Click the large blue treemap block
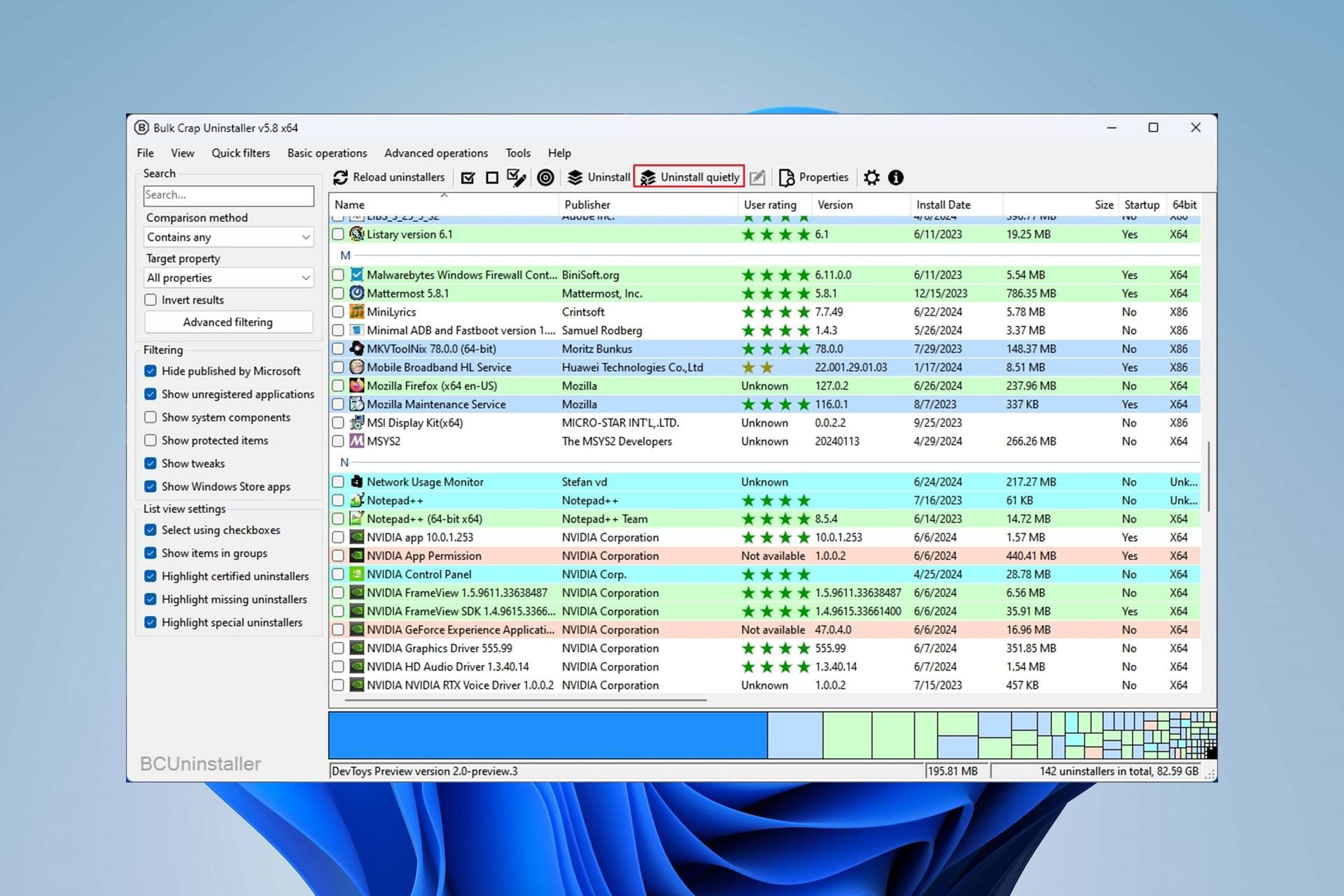1344x896 pixels. [548, 735]
